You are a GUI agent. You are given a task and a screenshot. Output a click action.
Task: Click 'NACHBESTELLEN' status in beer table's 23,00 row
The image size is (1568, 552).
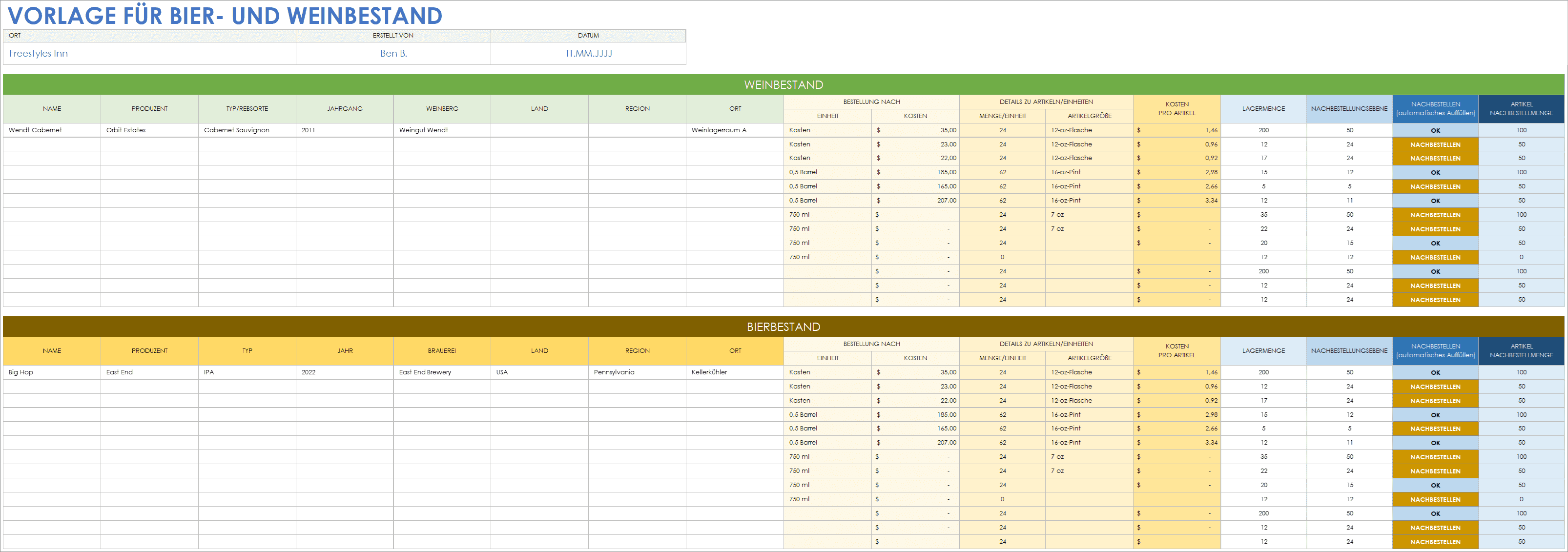click(1435, 387)
